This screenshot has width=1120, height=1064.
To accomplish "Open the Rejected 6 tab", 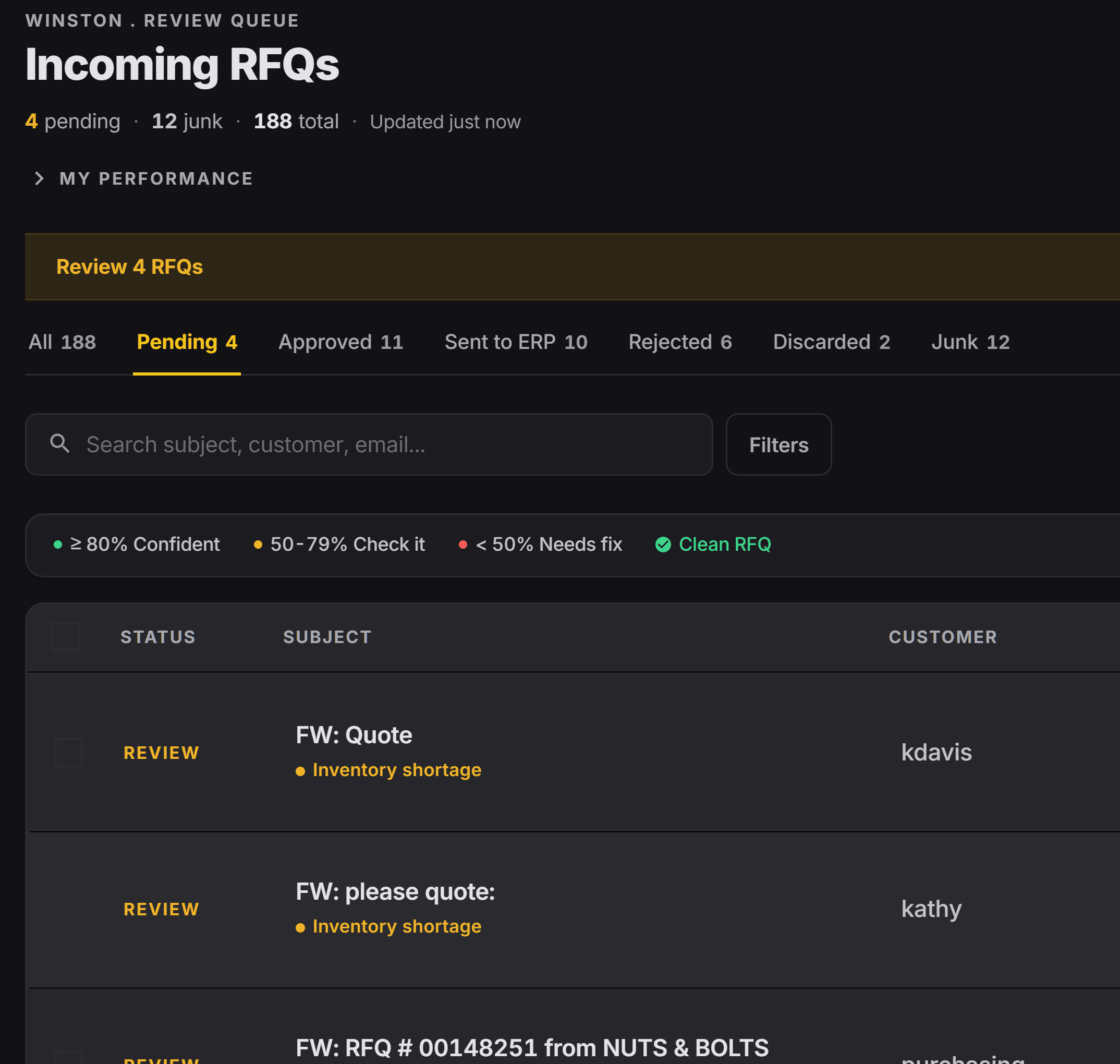I will click(680, 342).
